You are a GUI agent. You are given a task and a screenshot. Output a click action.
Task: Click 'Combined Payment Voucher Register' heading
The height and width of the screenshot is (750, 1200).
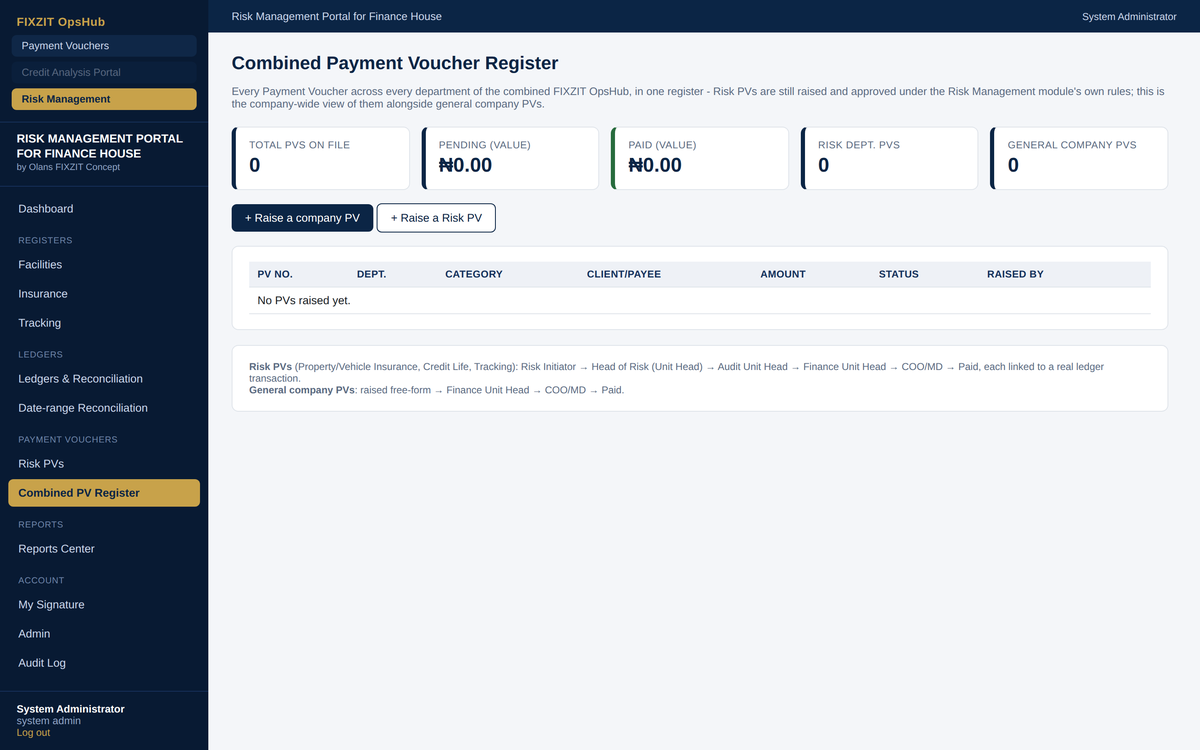(395, 63)
